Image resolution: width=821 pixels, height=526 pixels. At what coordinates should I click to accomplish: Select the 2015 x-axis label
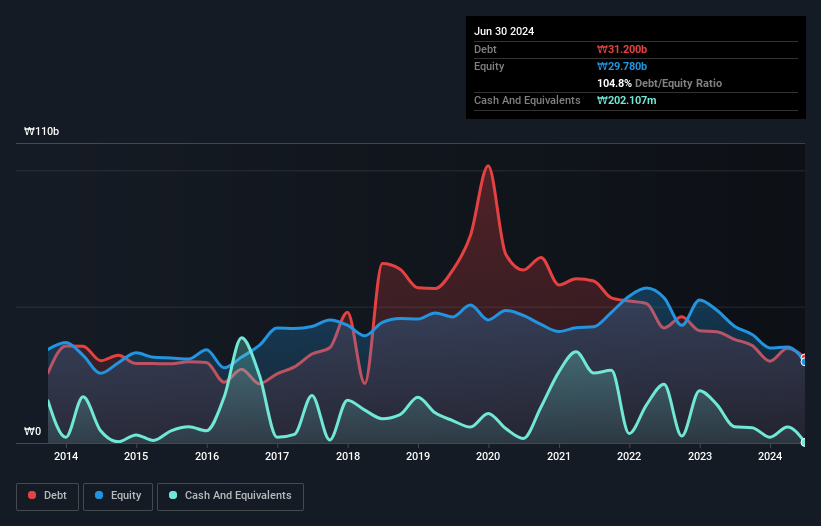pos(136,456)
